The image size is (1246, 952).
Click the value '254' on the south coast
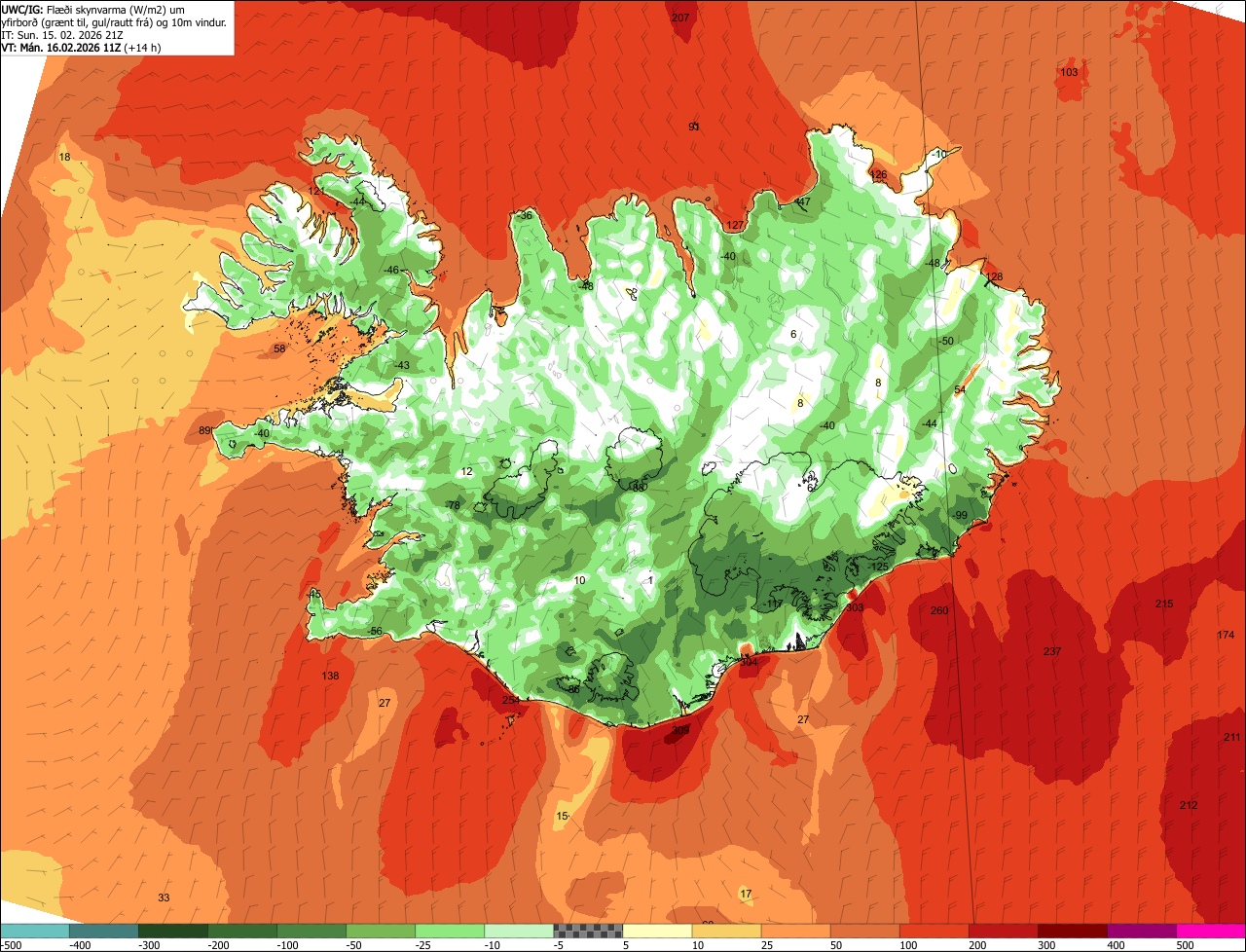[511, 701]
